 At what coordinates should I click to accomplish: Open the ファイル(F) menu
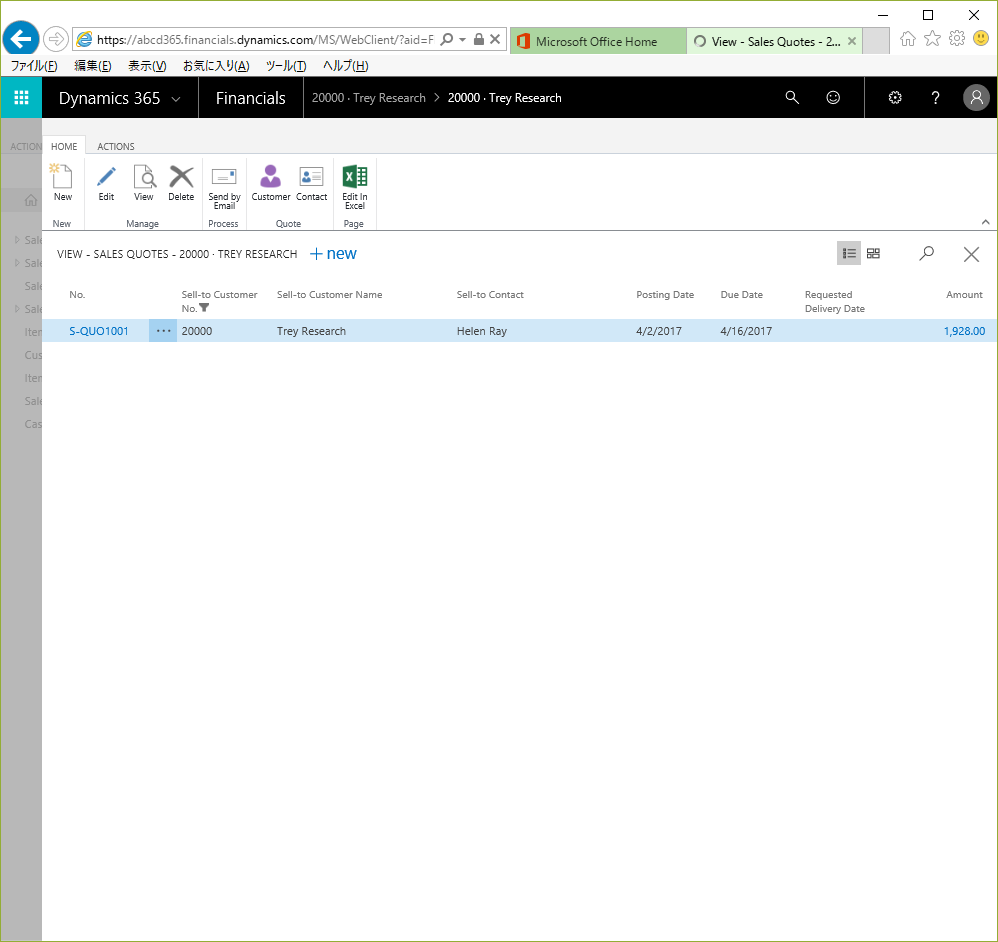coord(34,66)
